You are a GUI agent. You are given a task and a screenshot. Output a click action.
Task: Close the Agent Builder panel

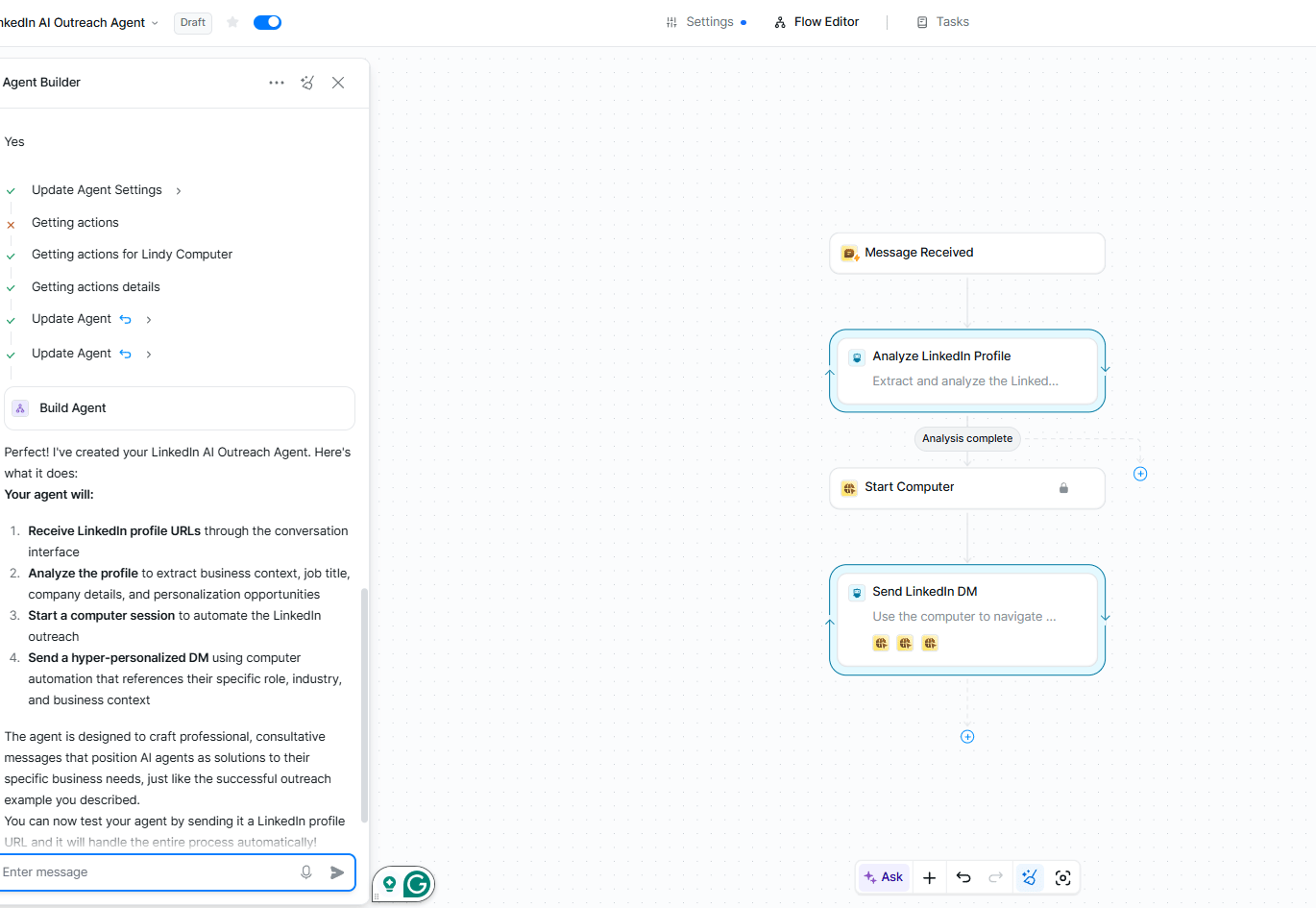click(x=338, y=83)
